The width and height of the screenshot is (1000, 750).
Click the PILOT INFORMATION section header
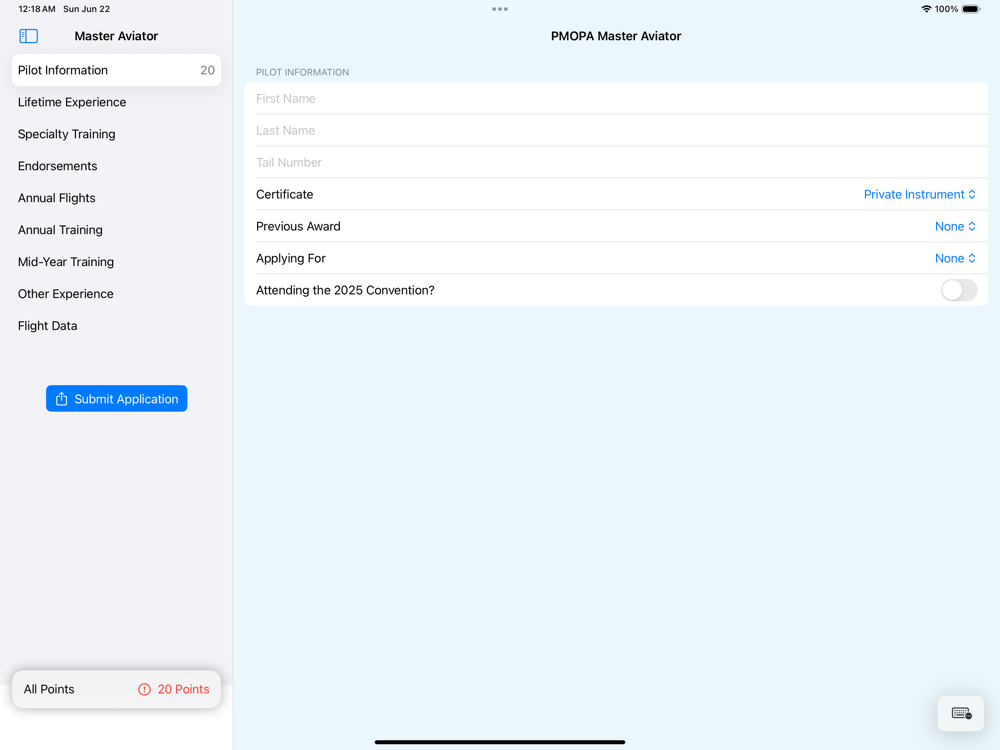tap(302, 72)
